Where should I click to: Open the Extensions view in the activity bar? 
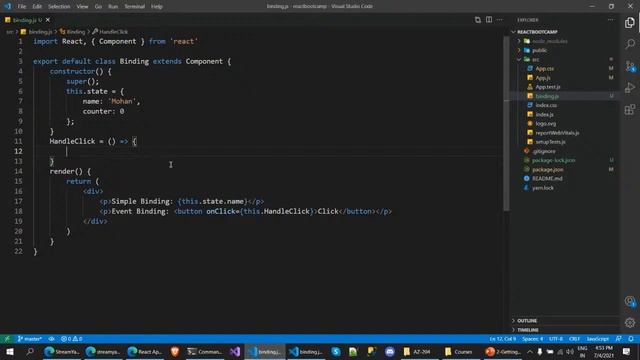630,109
